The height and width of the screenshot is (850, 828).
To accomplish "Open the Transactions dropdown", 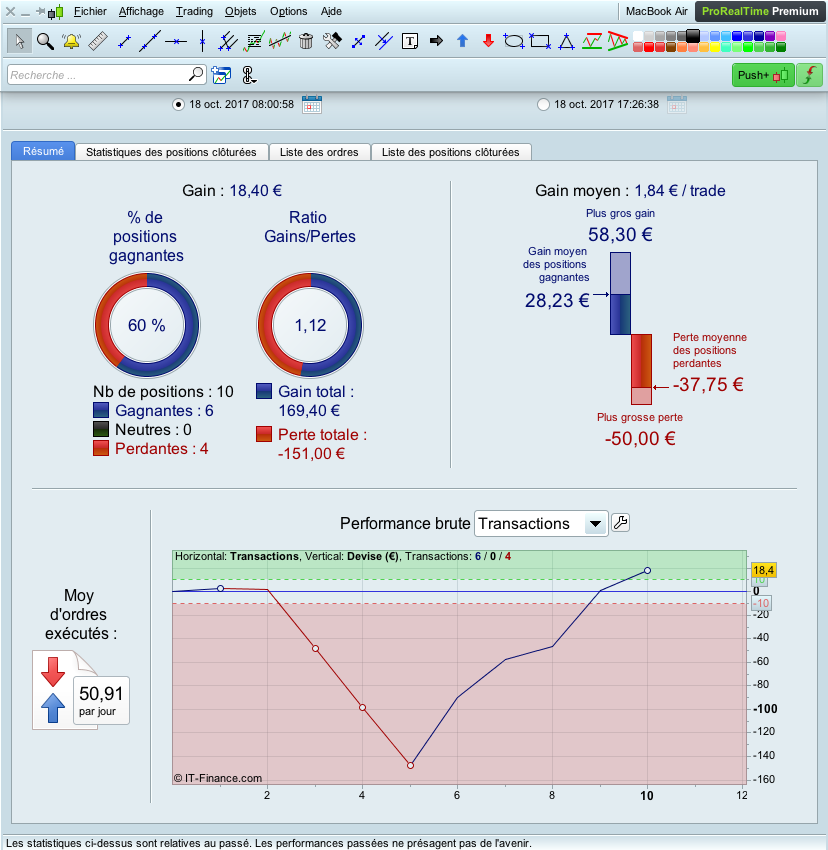I will point(541,524).
